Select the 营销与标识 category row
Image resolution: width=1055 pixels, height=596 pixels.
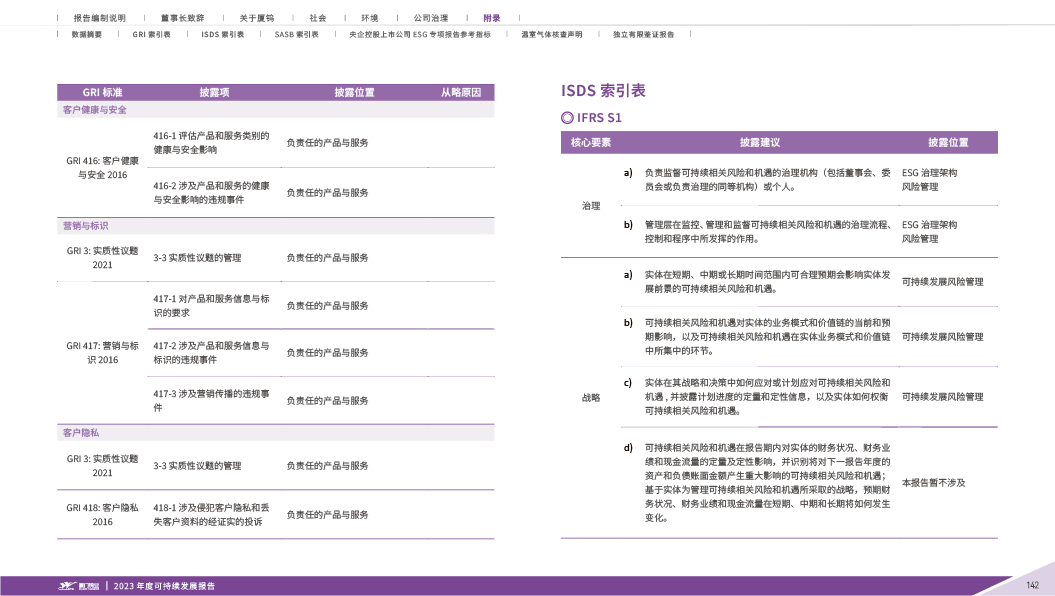click(x=85, y=226)
